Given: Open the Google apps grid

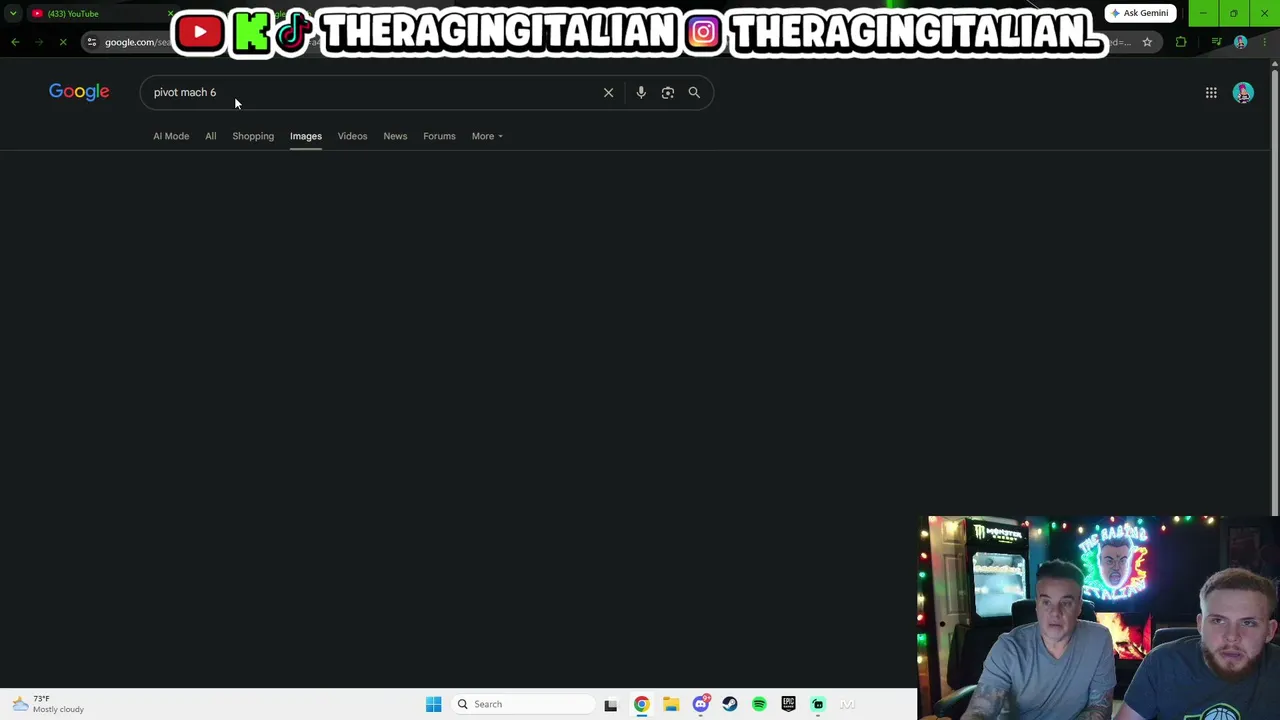Looking at the screenshot, I should [1211, 93].
